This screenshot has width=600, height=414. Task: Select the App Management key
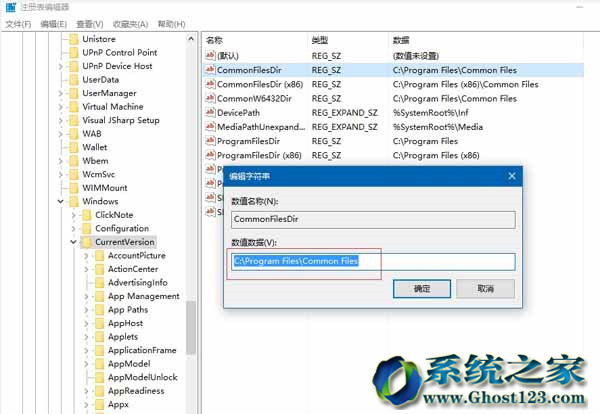(x=143, y=296)
